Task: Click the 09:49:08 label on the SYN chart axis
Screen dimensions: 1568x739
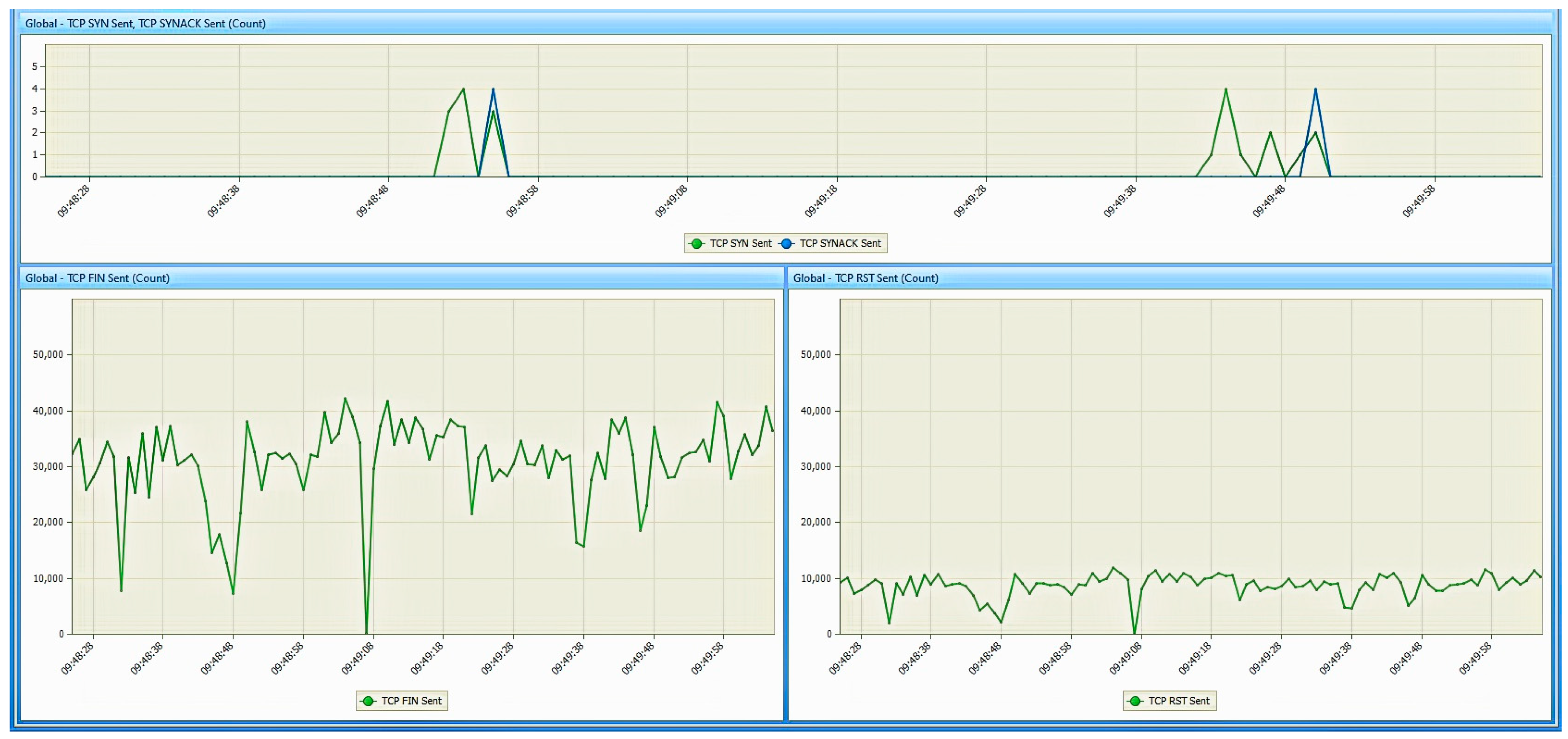Action: pos(671,201)
